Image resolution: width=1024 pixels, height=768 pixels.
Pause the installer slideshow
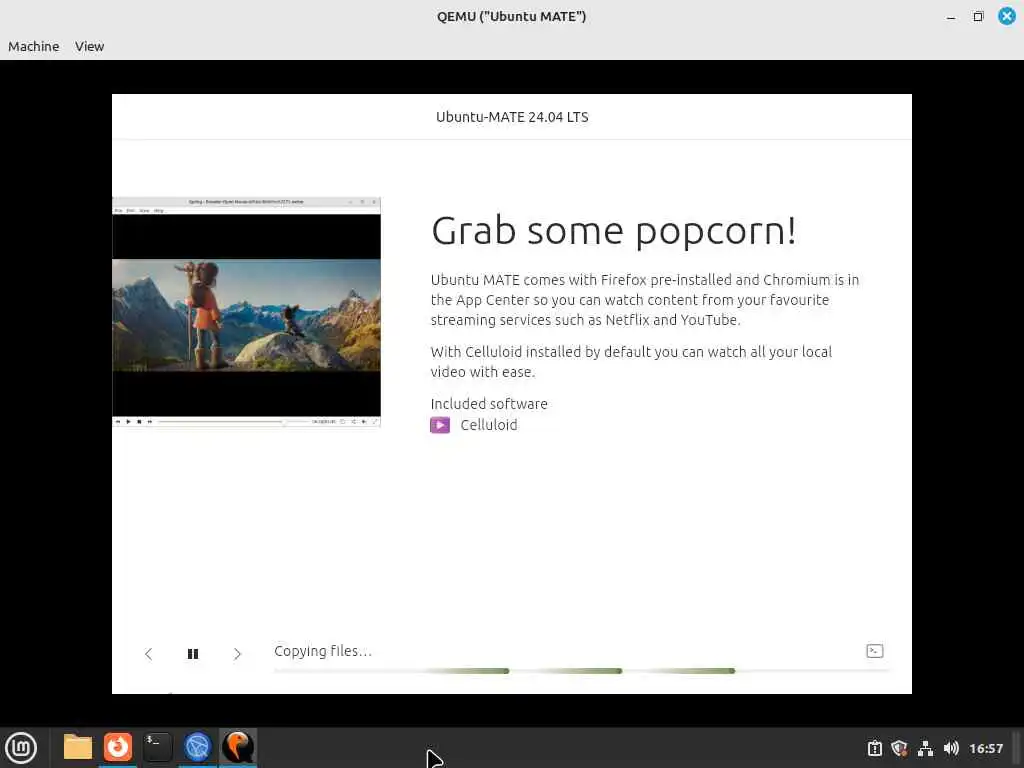click(193, 654)
